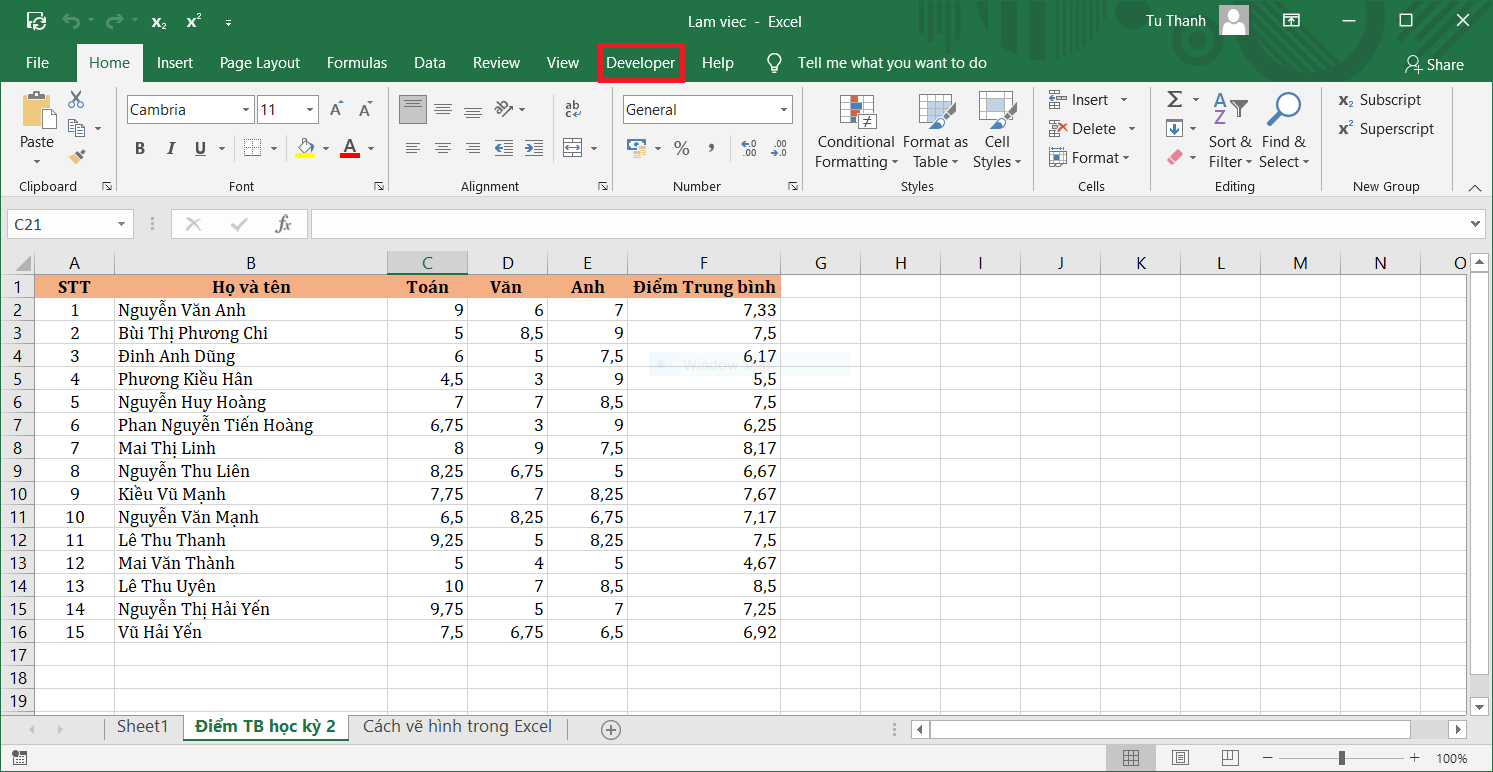1493x772 pixels.
Task: Click the Insert Function fx icon
Action: [x=284, y=224]
